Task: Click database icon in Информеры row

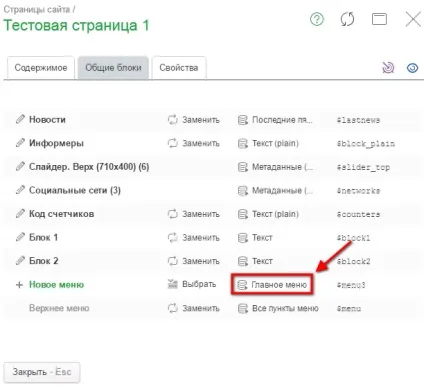Action: tap(243, 144)
